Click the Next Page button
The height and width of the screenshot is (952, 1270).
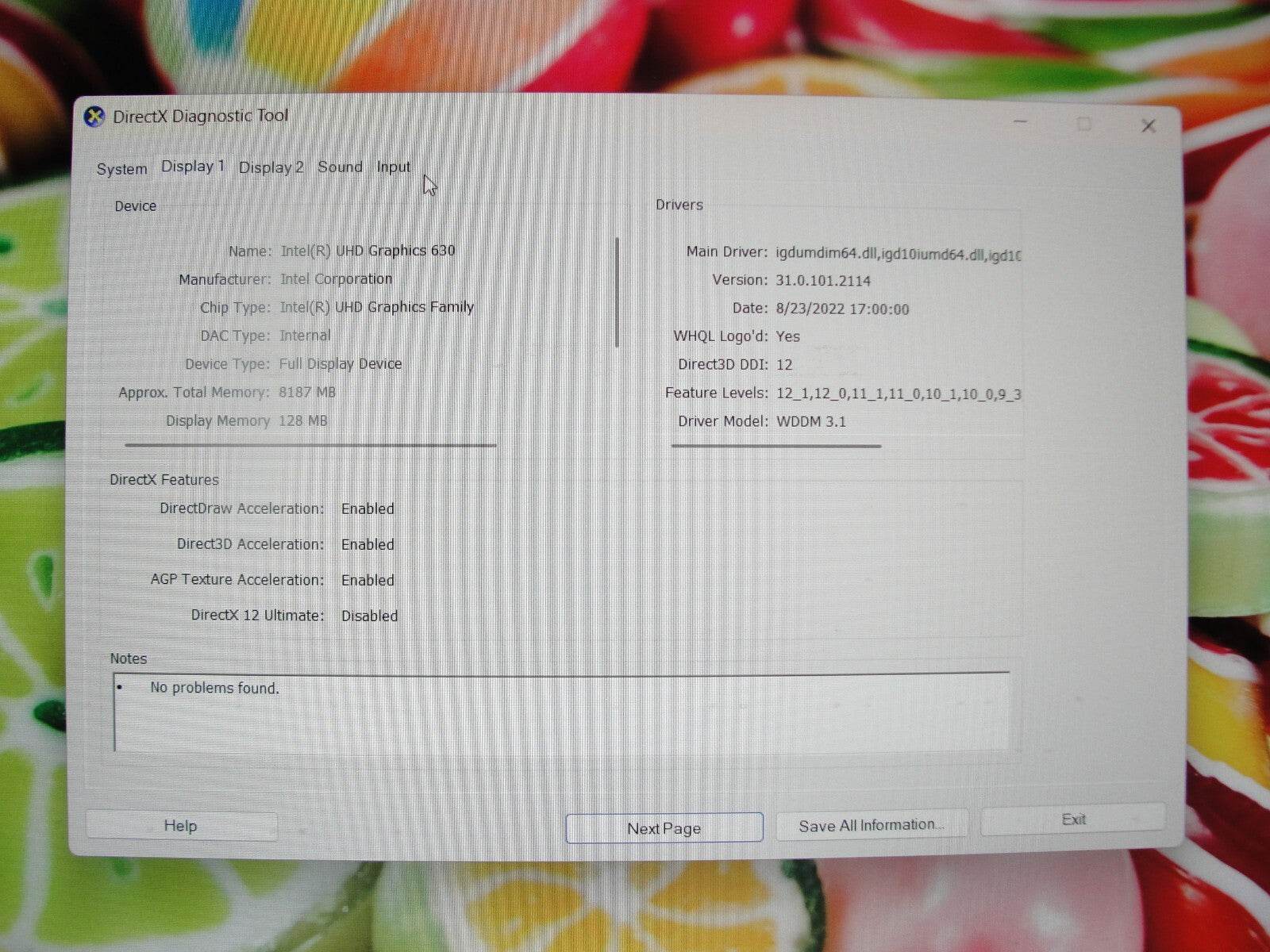point(664,827)
